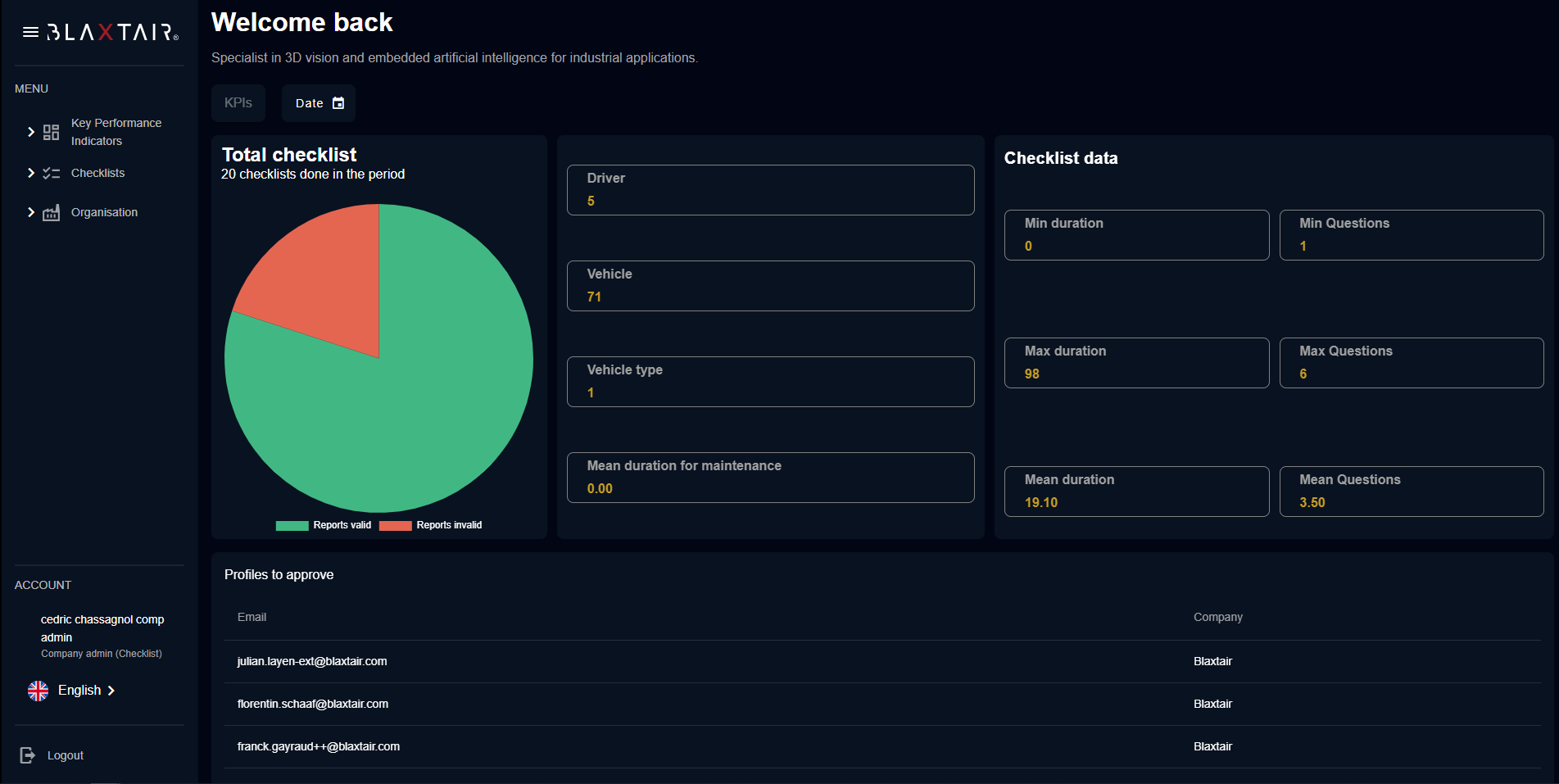Viewport: 1559px width, 784px height.
Task: Expand Key Performance Indicators chevron
Action: coord(31,132)
